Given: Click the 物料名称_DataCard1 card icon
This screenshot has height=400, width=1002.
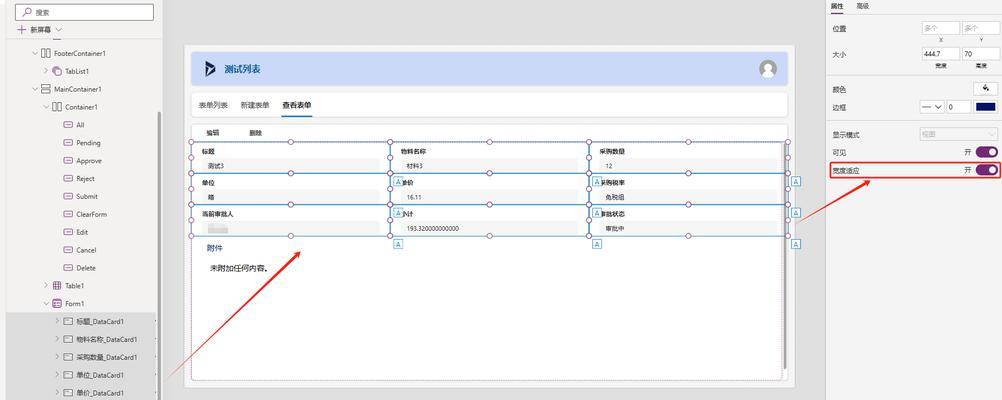Looking at the screenshot, I should [x=68, y=339].
